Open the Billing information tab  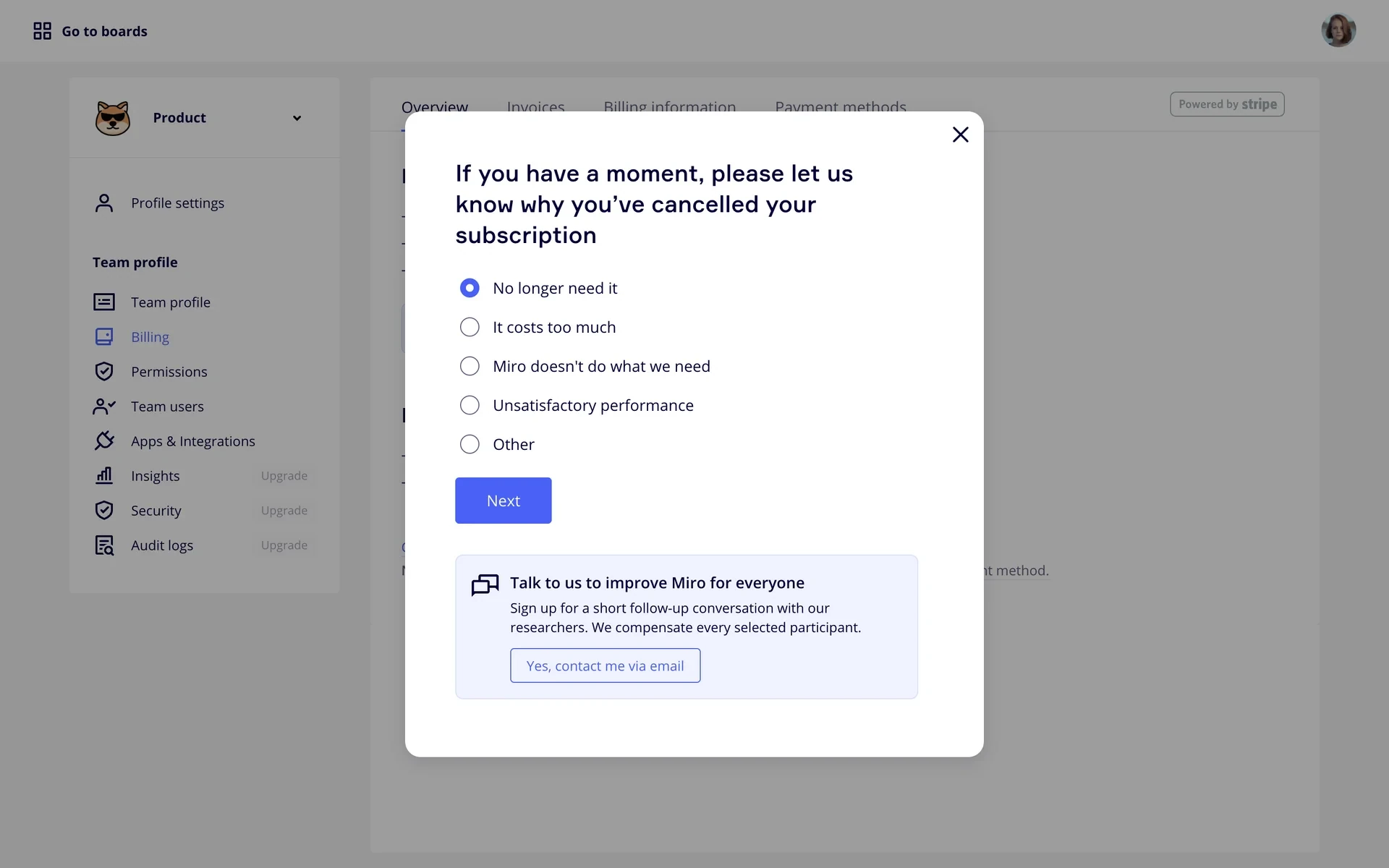pos(670,106)
